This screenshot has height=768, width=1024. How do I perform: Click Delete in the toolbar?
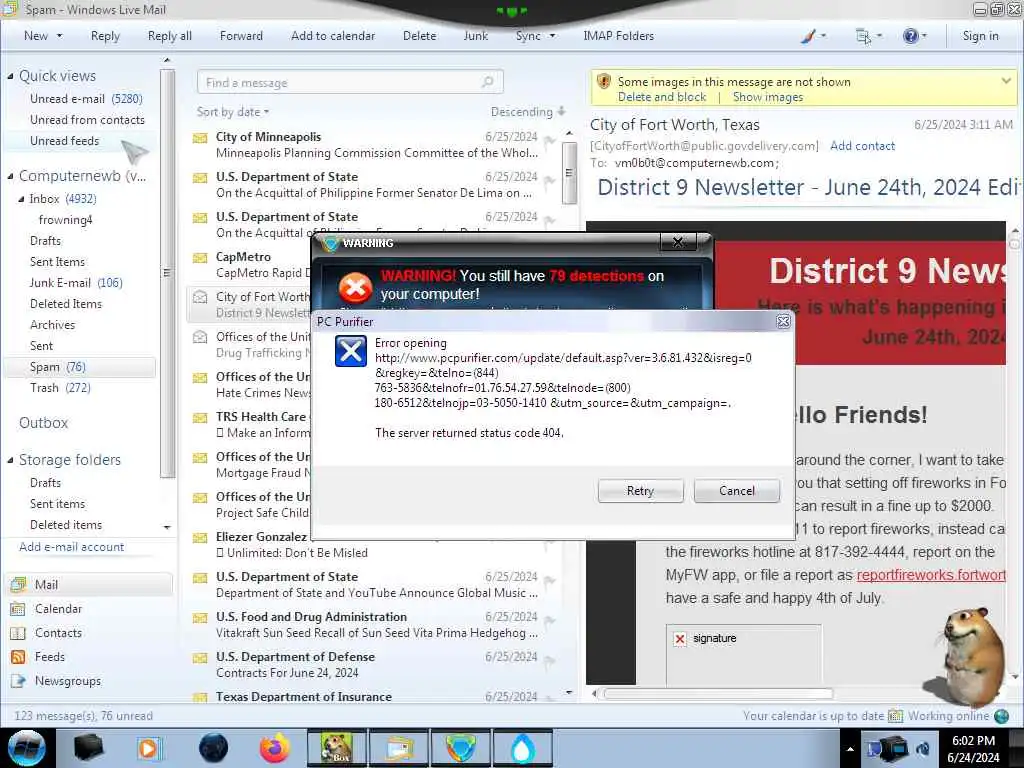click(419, 36)
